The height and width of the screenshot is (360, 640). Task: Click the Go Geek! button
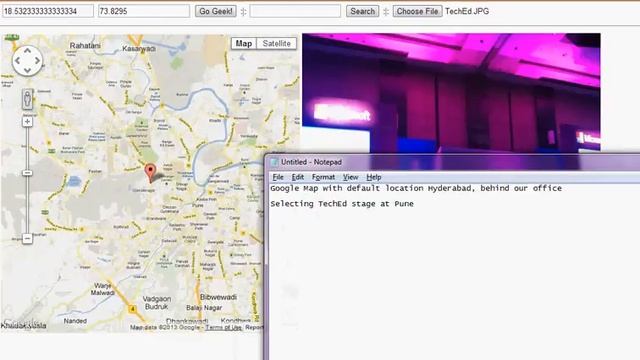(x=216, y=11)
